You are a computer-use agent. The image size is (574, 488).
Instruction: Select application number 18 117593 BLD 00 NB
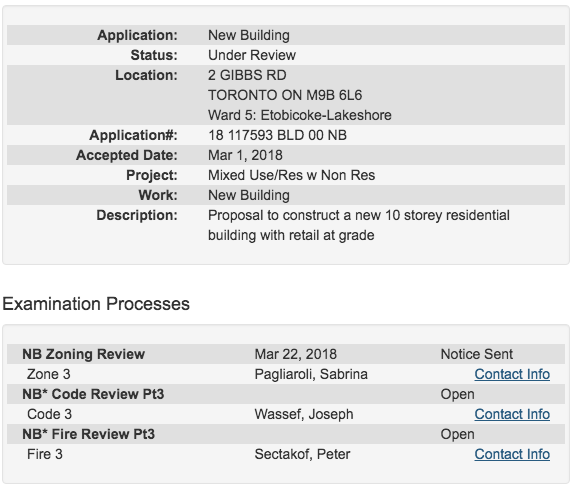(x=277, y=135)
